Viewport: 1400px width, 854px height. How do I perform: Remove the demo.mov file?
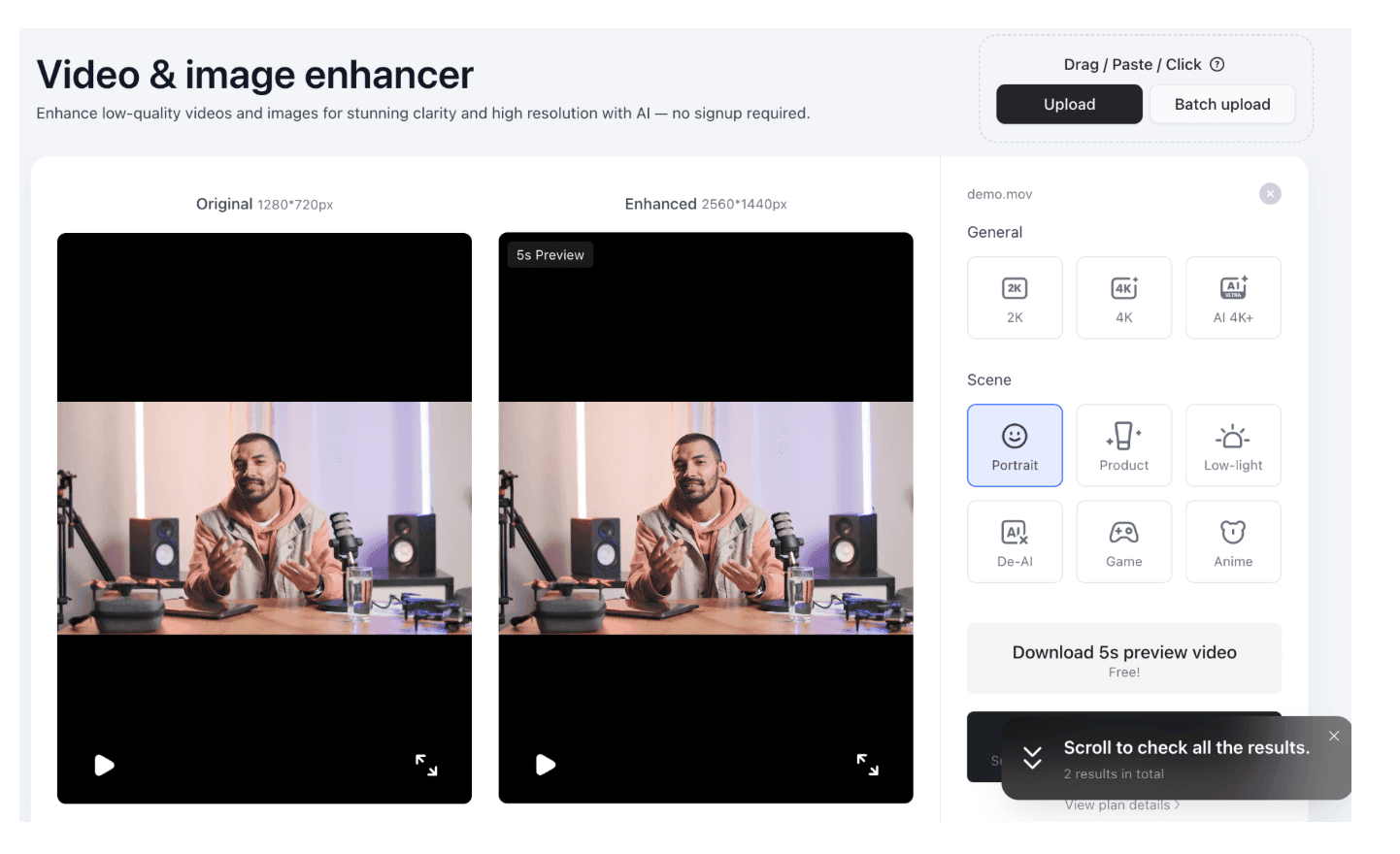1269,194
